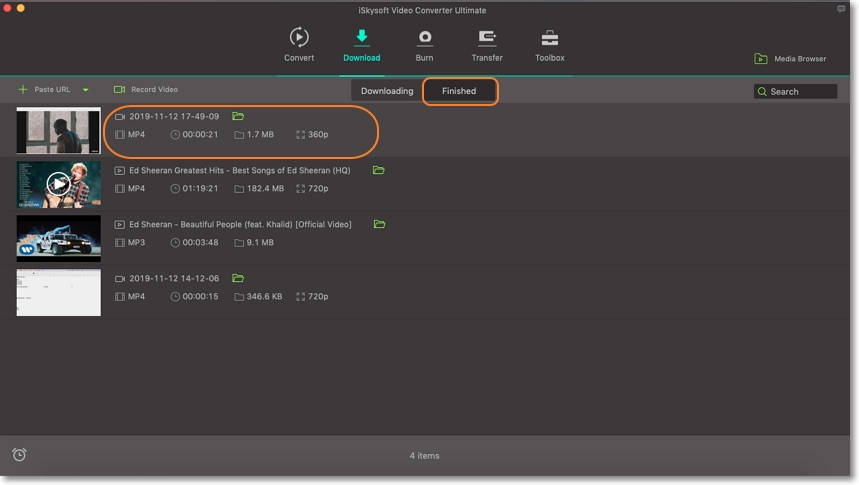The width and height of the screenshot is (859, 485).
Task: Open the Media Browser
Action: [x=790, y=59]
